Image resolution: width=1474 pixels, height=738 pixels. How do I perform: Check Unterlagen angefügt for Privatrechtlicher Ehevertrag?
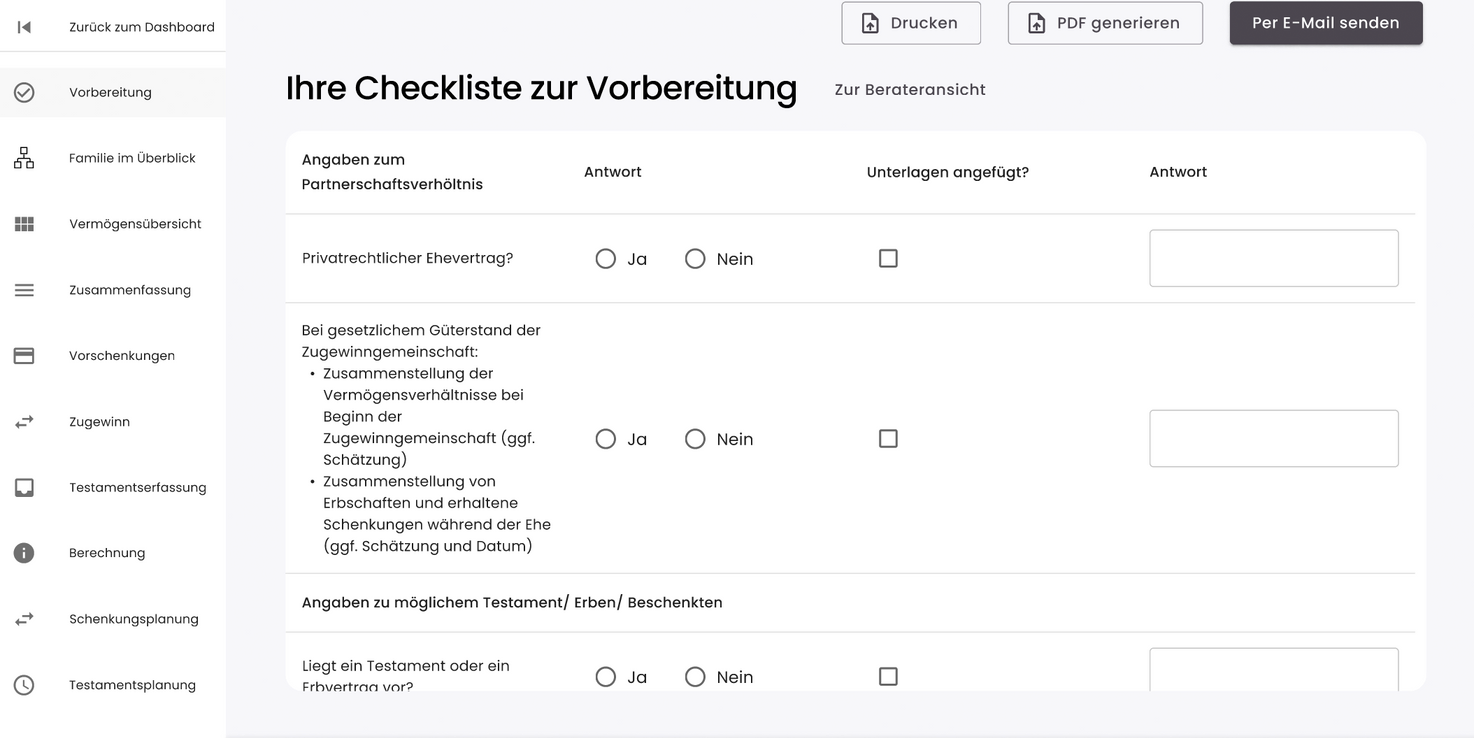pyautogui.click(x=888, y=258)
